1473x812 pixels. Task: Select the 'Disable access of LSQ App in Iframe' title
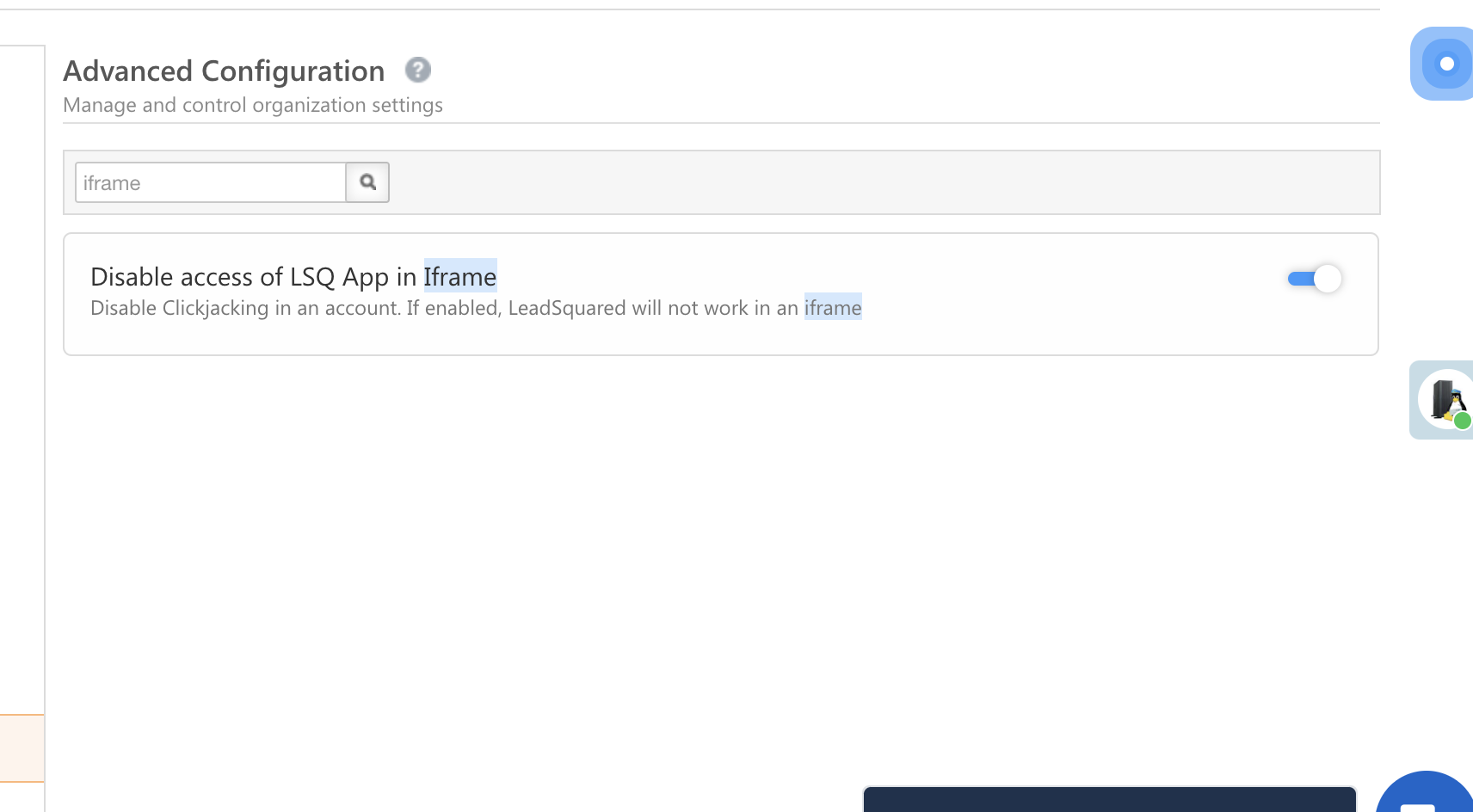point(293,276)
